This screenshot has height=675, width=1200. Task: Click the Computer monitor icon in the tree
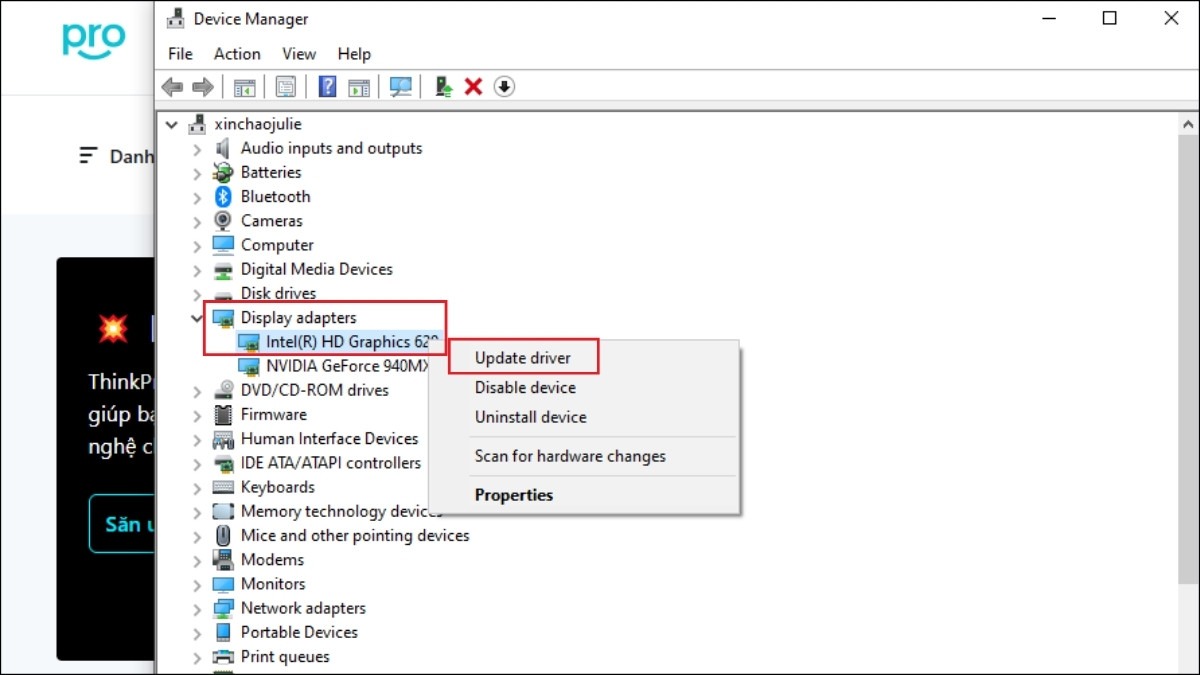pyautogui.click(x=223, y=245)
